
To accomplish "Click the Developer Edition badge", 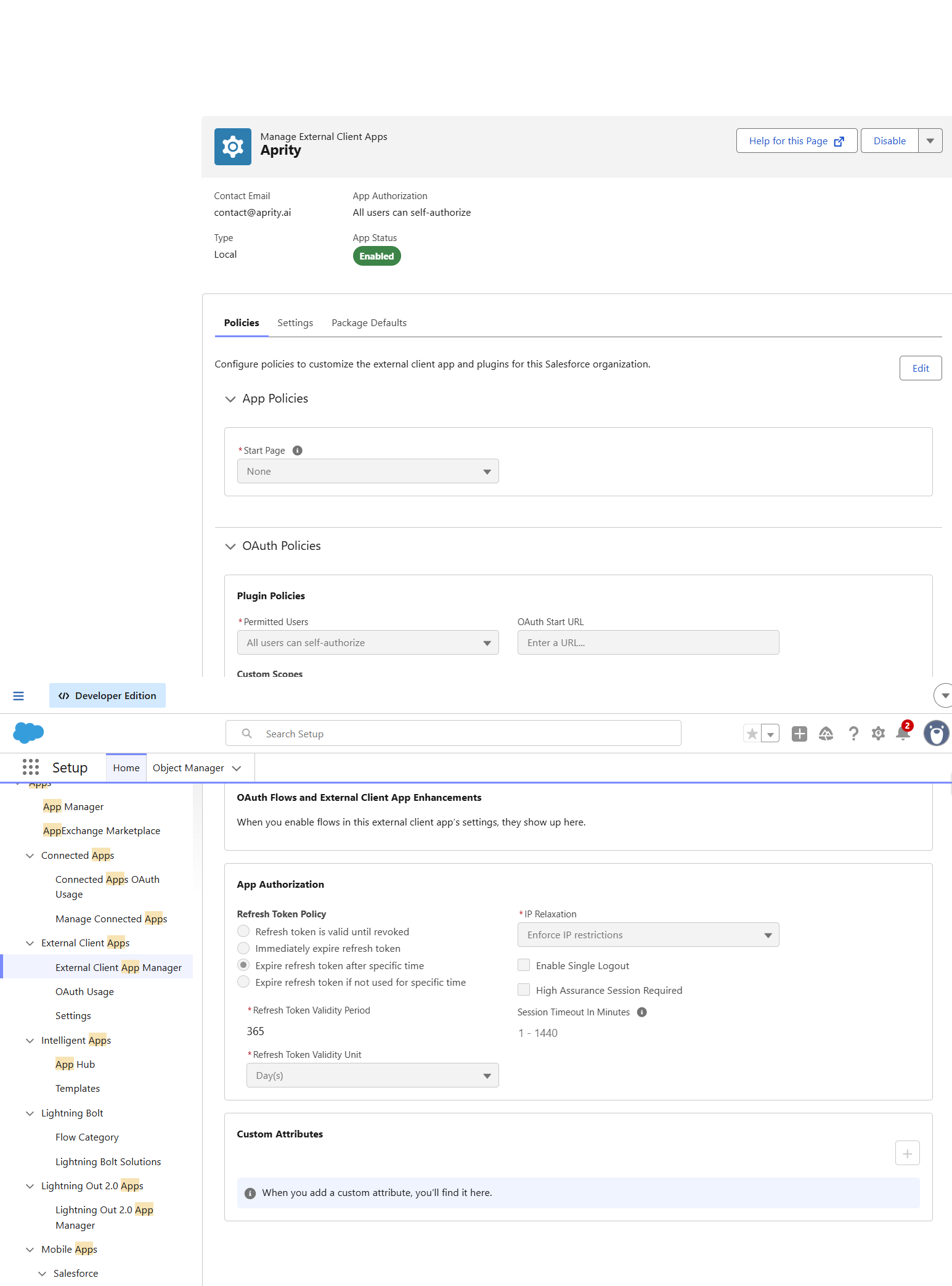I will 107,695.
